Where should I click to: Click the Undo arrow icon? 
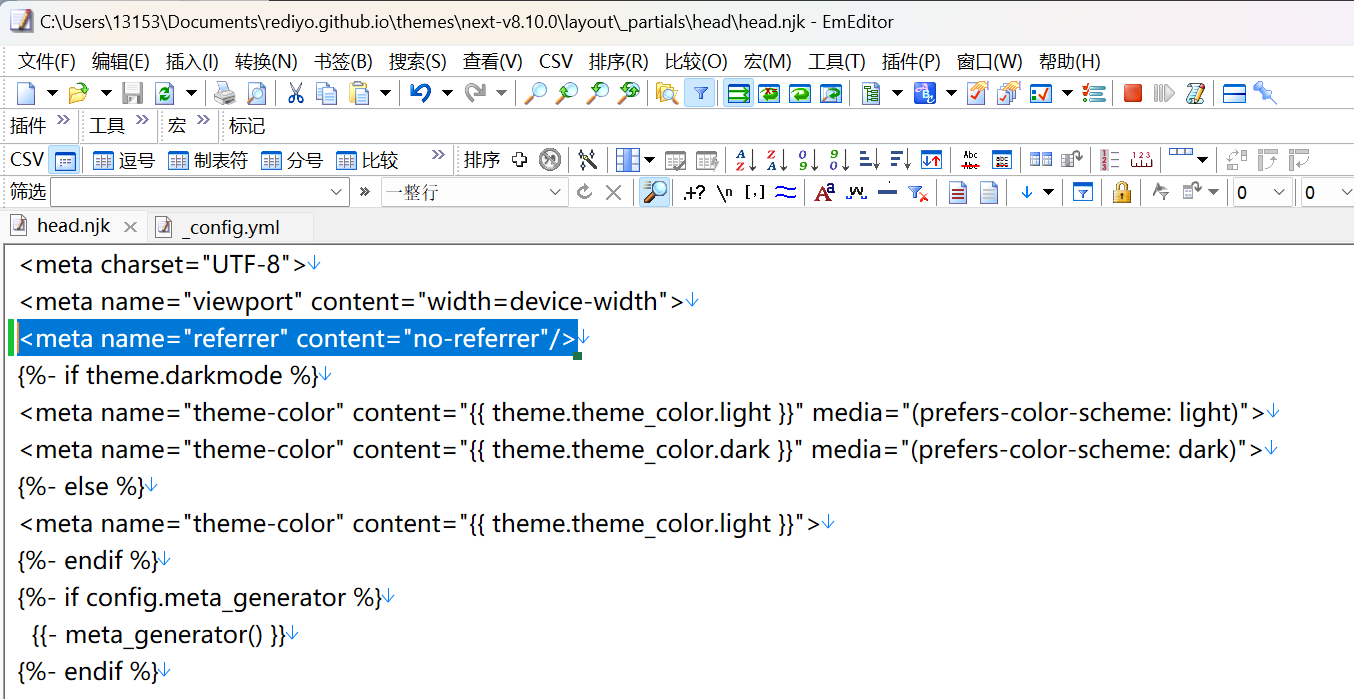(x=420, y=93)
